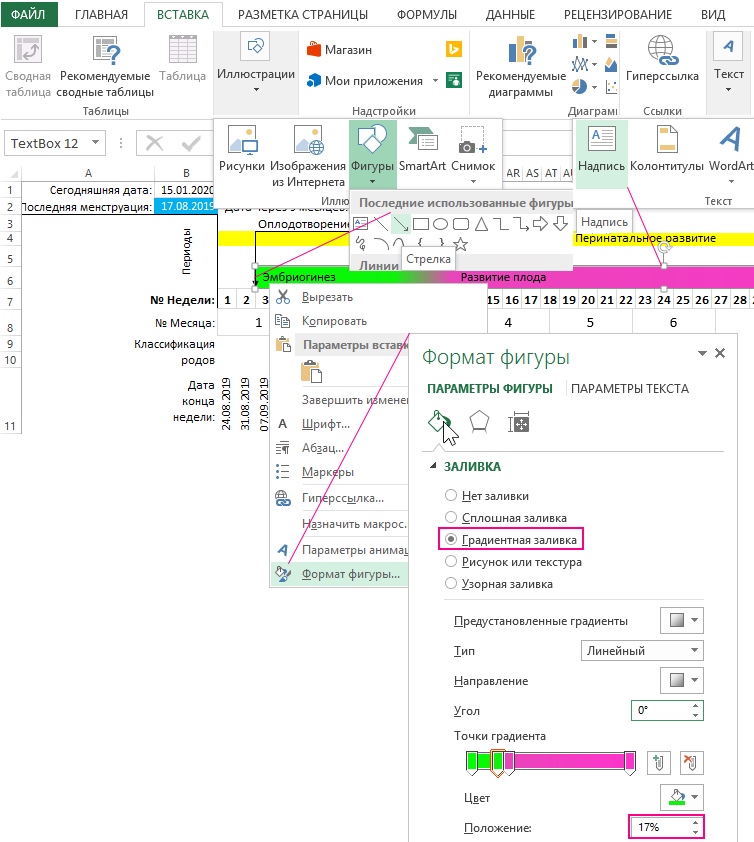Open ПАРАМЕТРЫ ТЕКСТА tab in panel
Screen dimensions: 754x842
[x=629, y=389]
